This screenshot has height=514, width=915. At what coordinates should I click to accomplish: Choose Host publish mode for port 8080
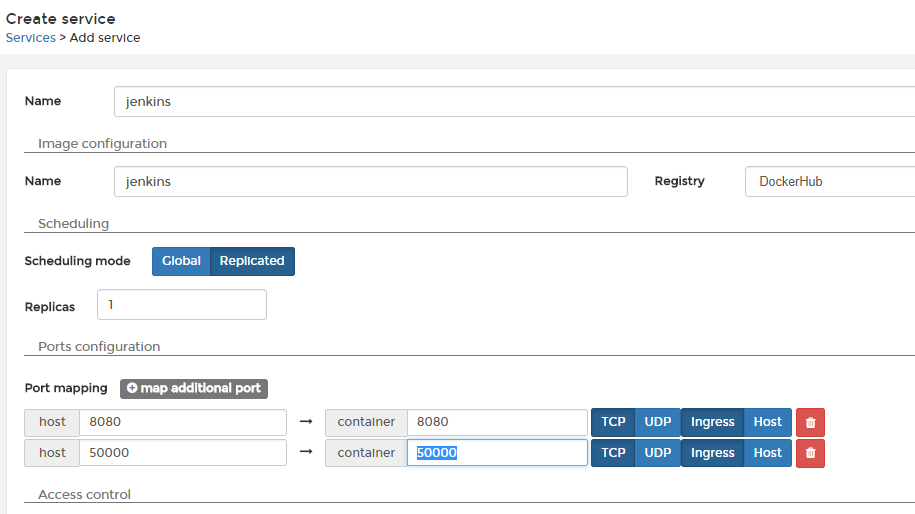(x=767, y=422)
